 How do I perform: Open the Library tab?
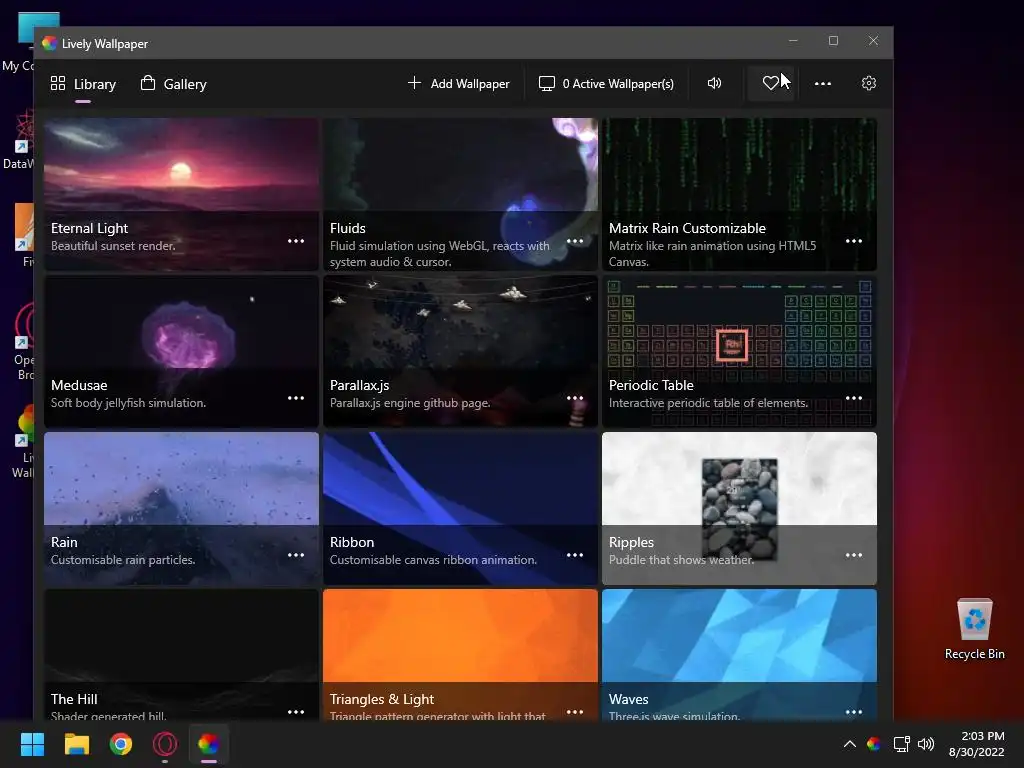83,84
